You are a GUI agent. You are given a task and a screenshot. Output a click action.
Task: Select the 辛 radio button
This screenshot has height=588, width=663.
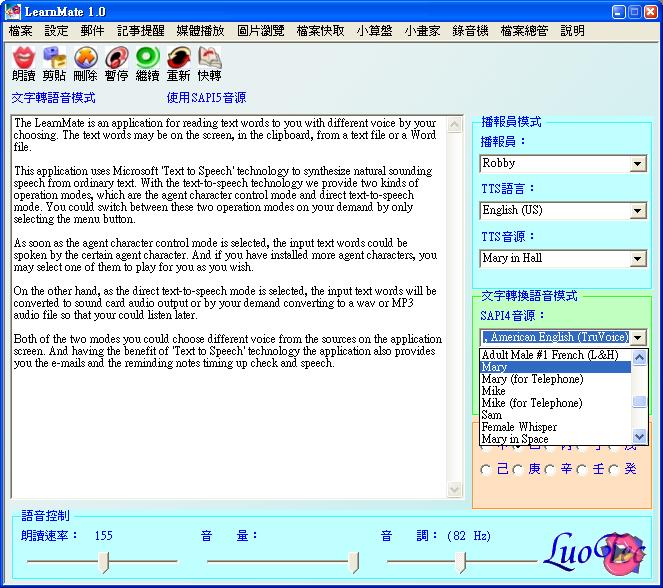tap(550, 470)
